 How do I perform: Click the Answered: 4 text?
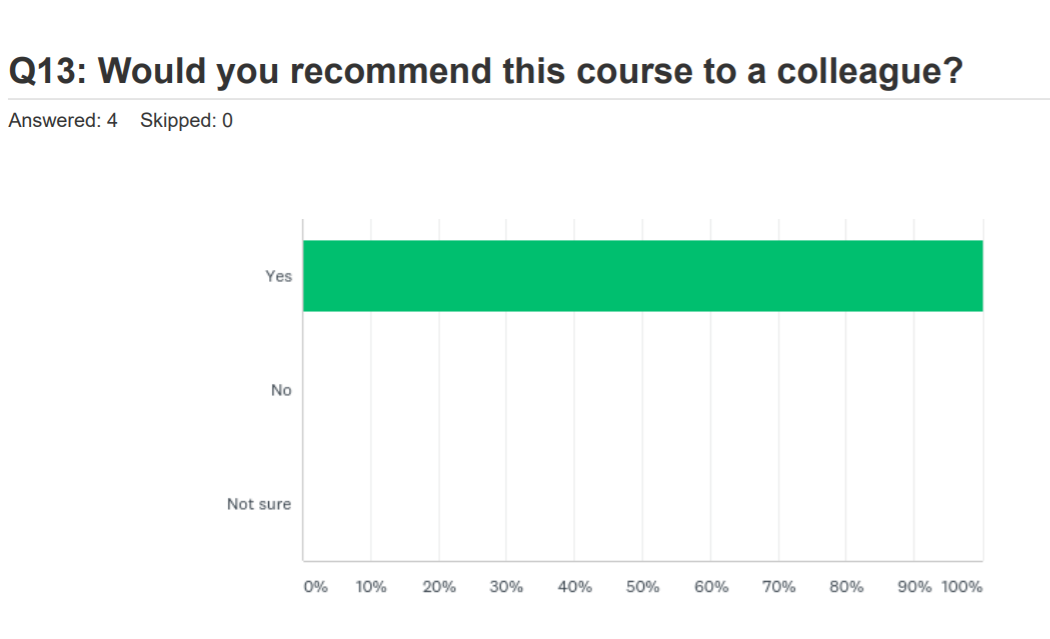tap(63, 121)
